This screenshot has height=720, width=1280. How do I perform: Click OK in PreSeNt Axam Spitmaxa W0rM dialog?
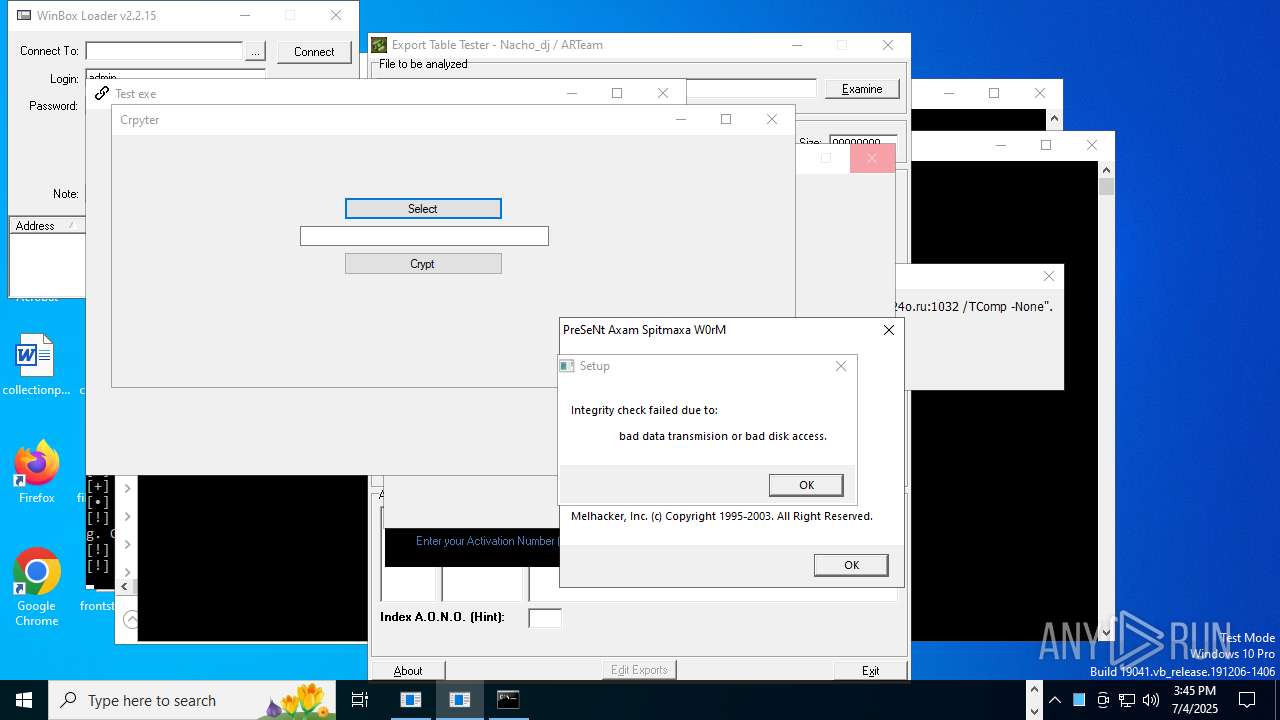click(x=851, y=565)
